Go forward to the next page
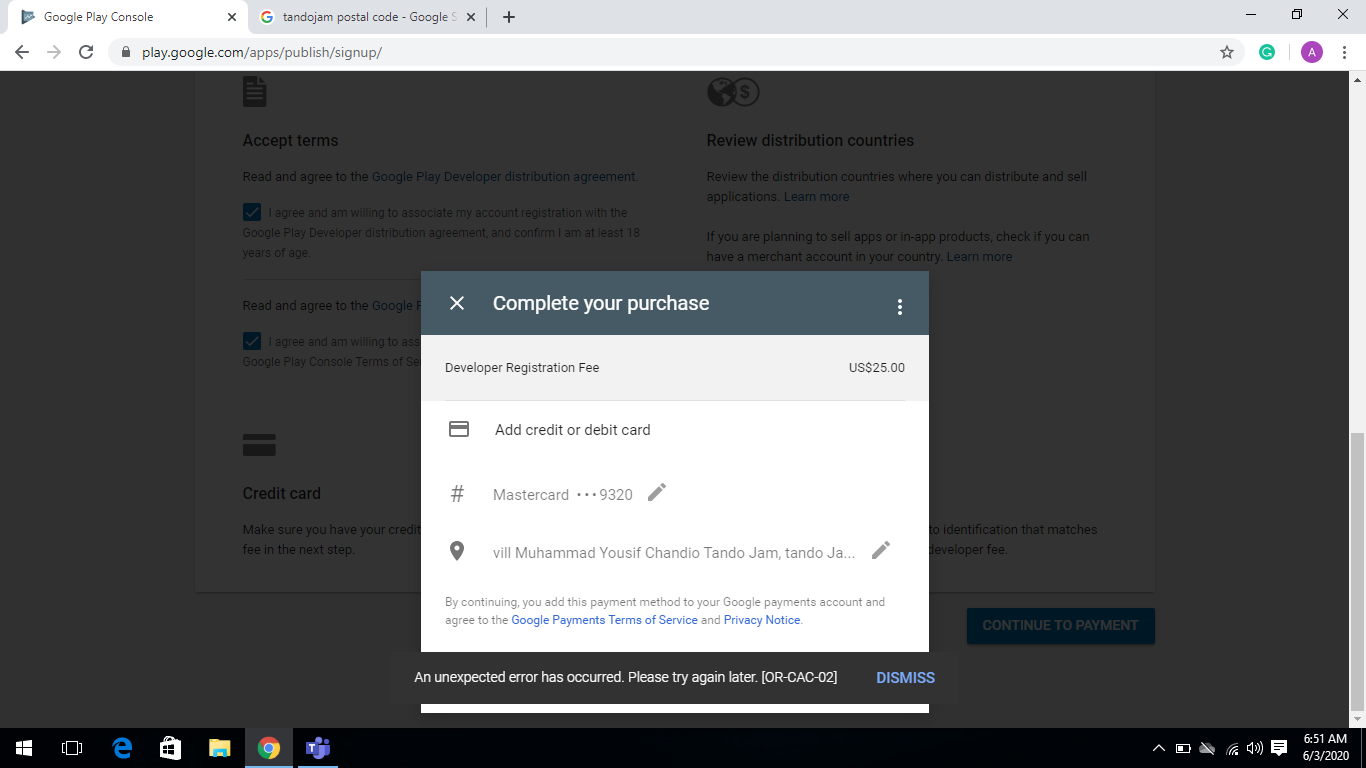Viewport: 1366px width, 768px height. 54,52
